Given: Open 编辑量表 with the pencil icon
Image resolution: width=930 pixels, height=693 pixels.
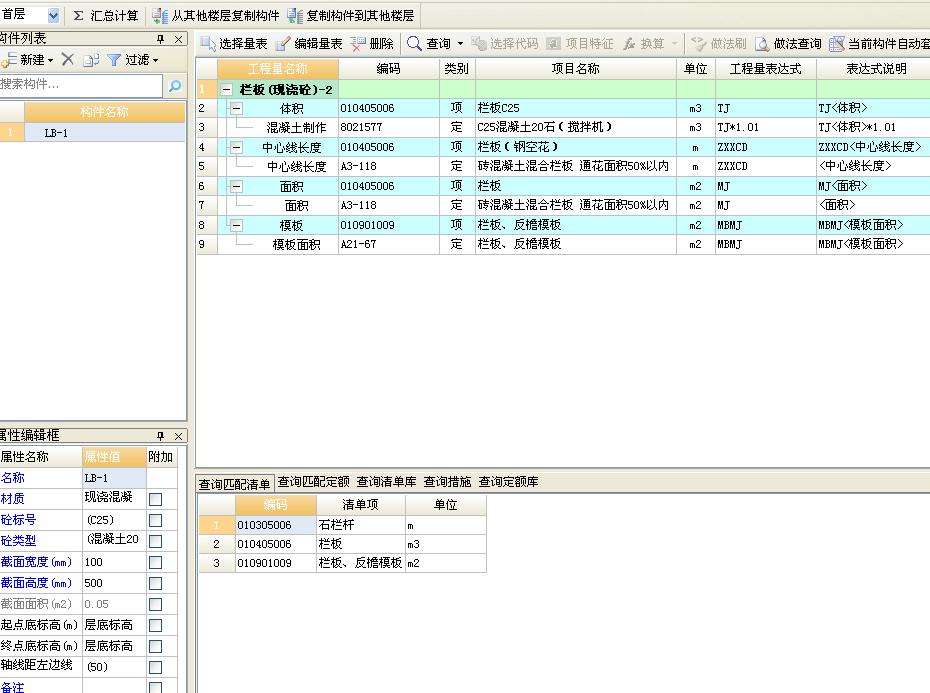Looking at the screenshot, I should [x=283, y=44].
